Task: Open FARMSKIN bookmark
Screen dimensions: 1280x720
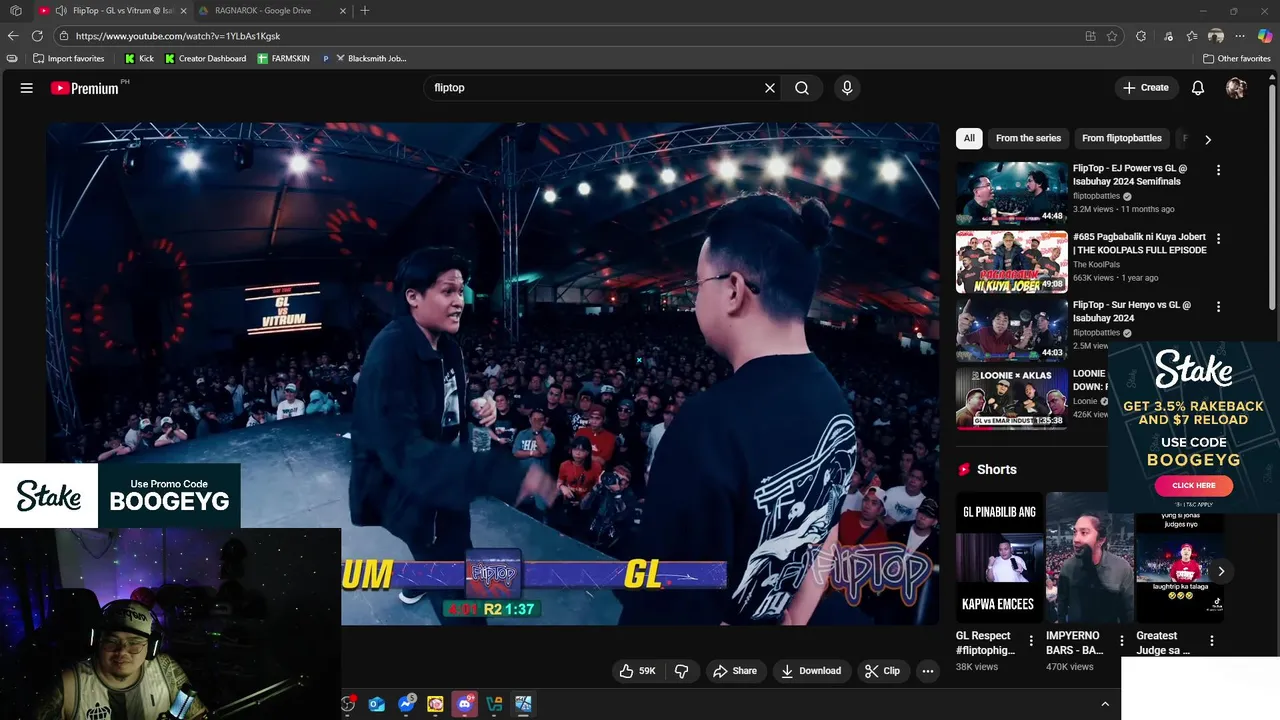Action: [x=283, y=59]
